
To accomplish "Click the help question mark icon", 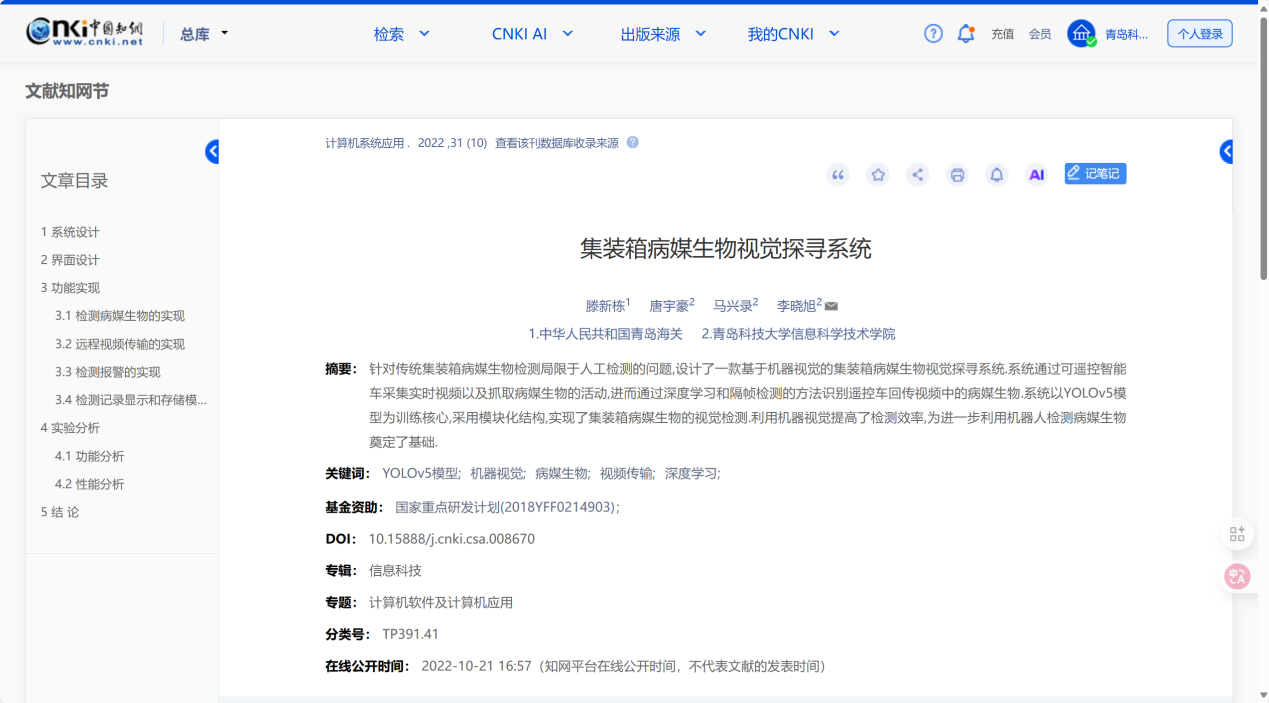I will (933, 34).
